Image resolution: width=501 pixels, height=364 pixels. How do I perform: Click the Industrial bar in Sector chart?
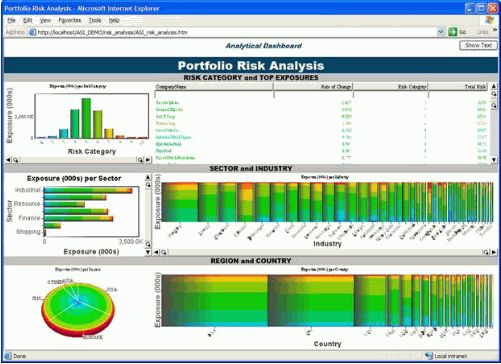coord(88,190)
